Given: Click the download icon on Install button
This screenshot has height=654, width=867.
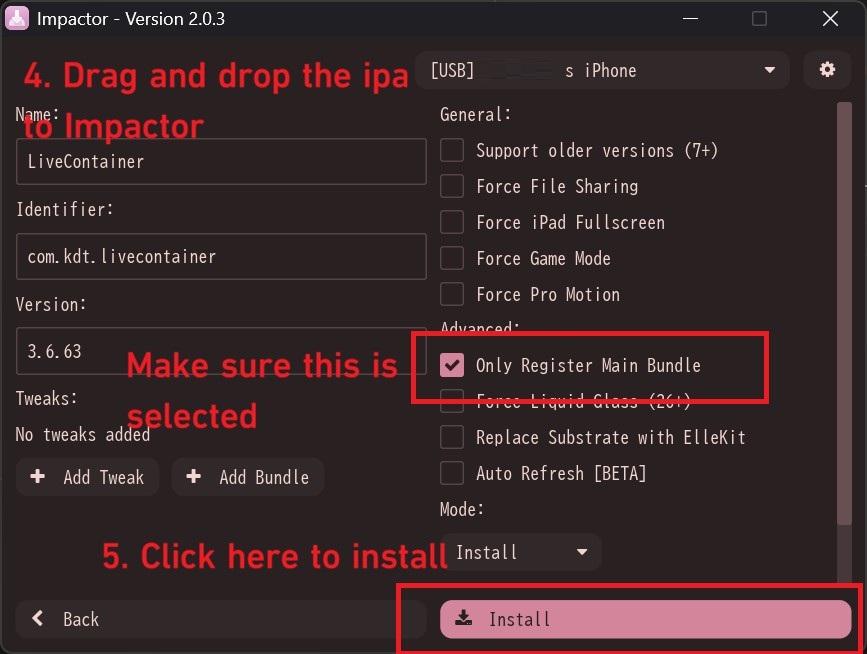Looking at the screenshot, I should 463,618.
